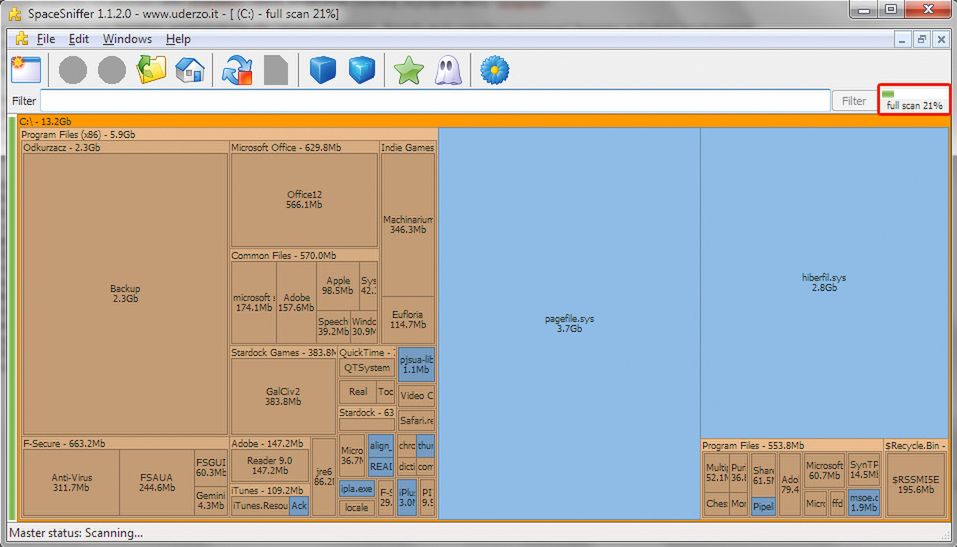
Task: Click the Safari.re tile
Action: coord(416,421)
